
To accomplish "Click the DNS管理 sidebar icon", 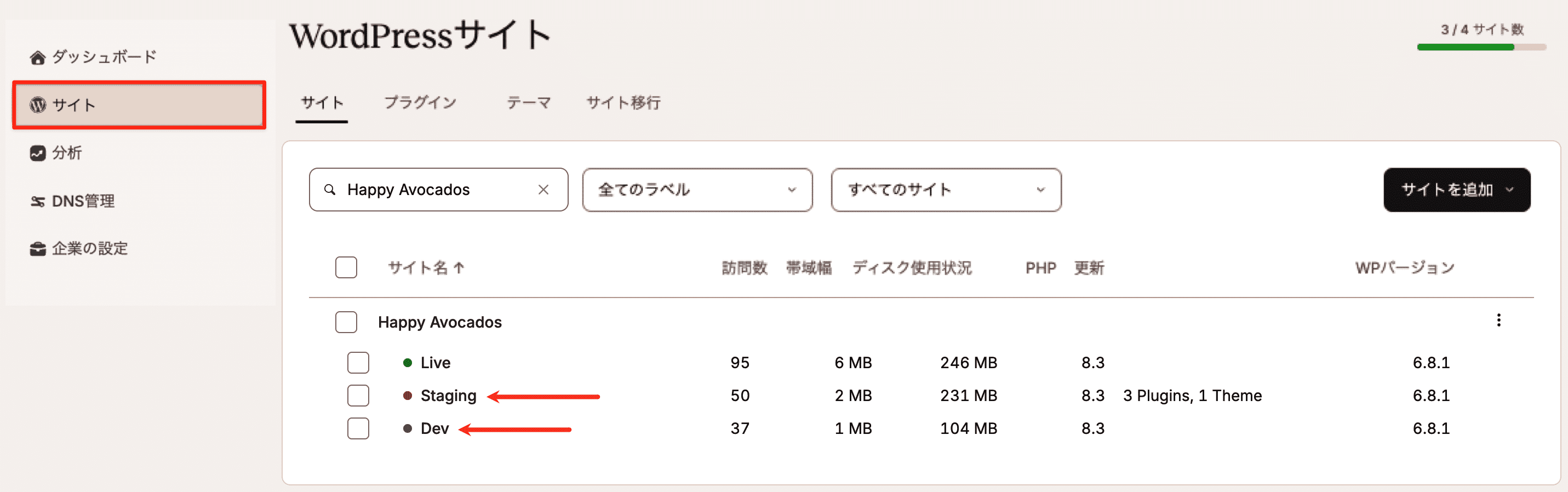I will (x=37, y=201).
